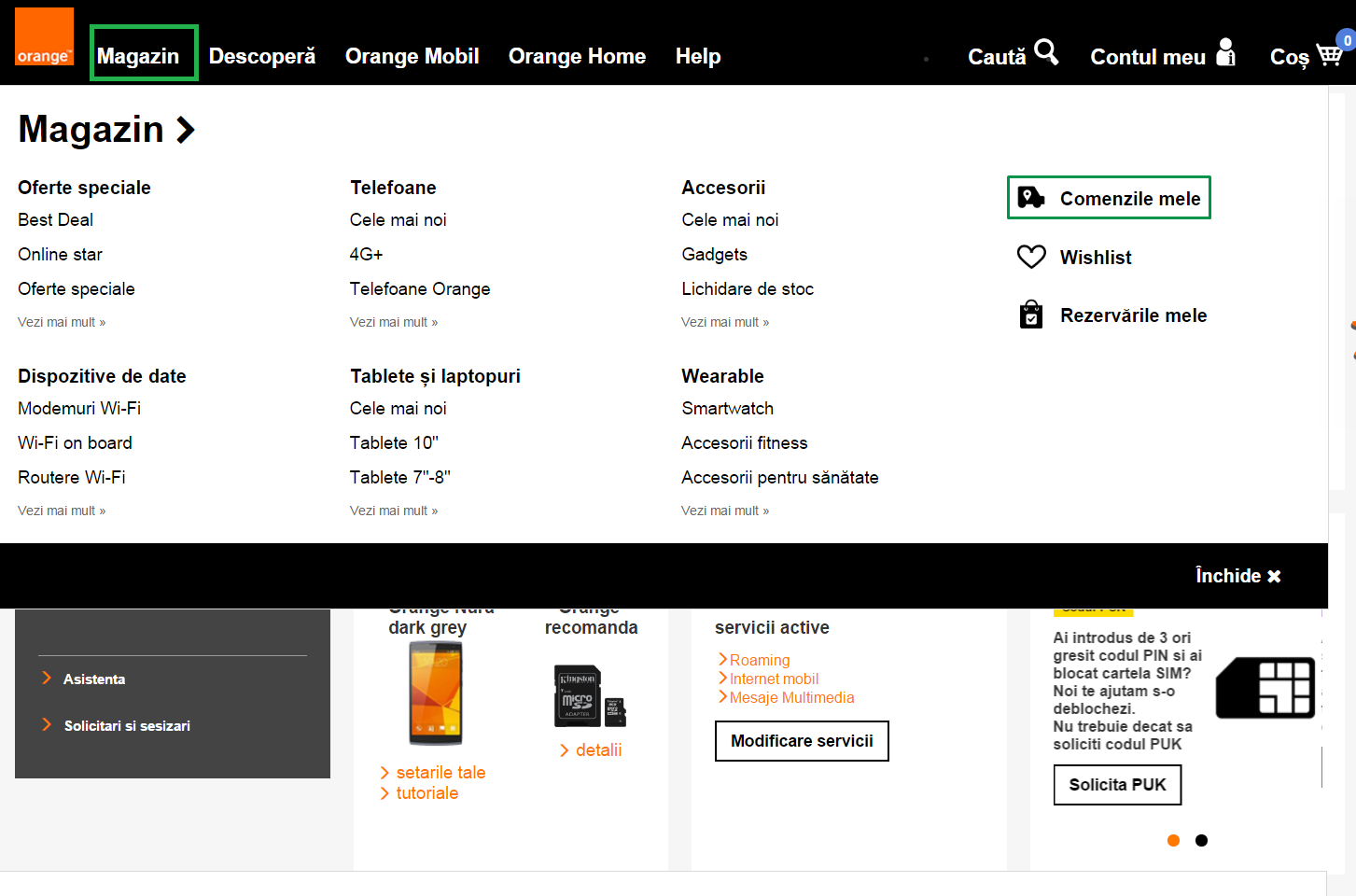Click the Wishlist heart icon
Image resolution: width=1356 pixels, height=896 pixels.
1031,257
